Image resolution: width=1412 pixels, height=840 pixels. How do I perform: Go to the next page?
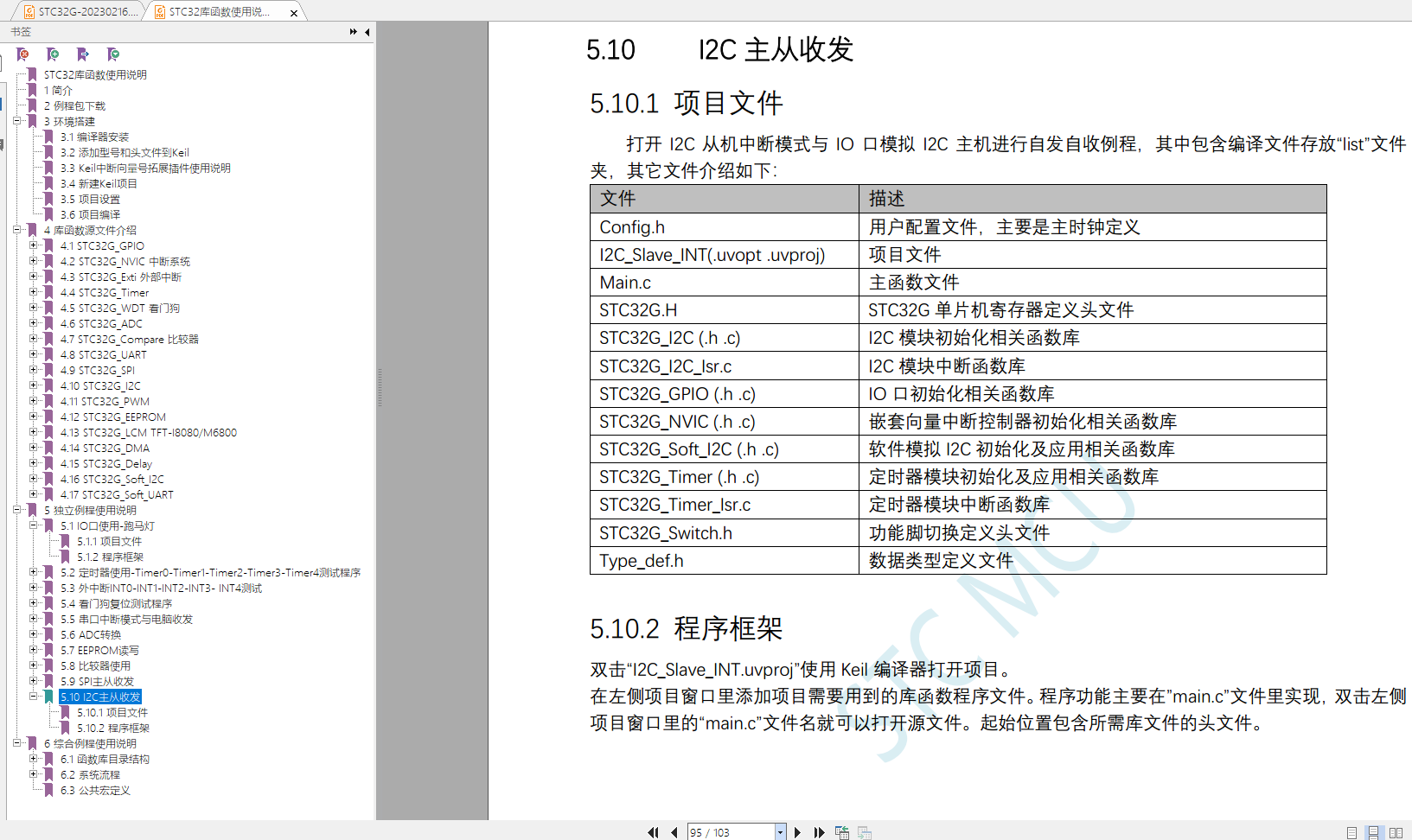point(797,832)
